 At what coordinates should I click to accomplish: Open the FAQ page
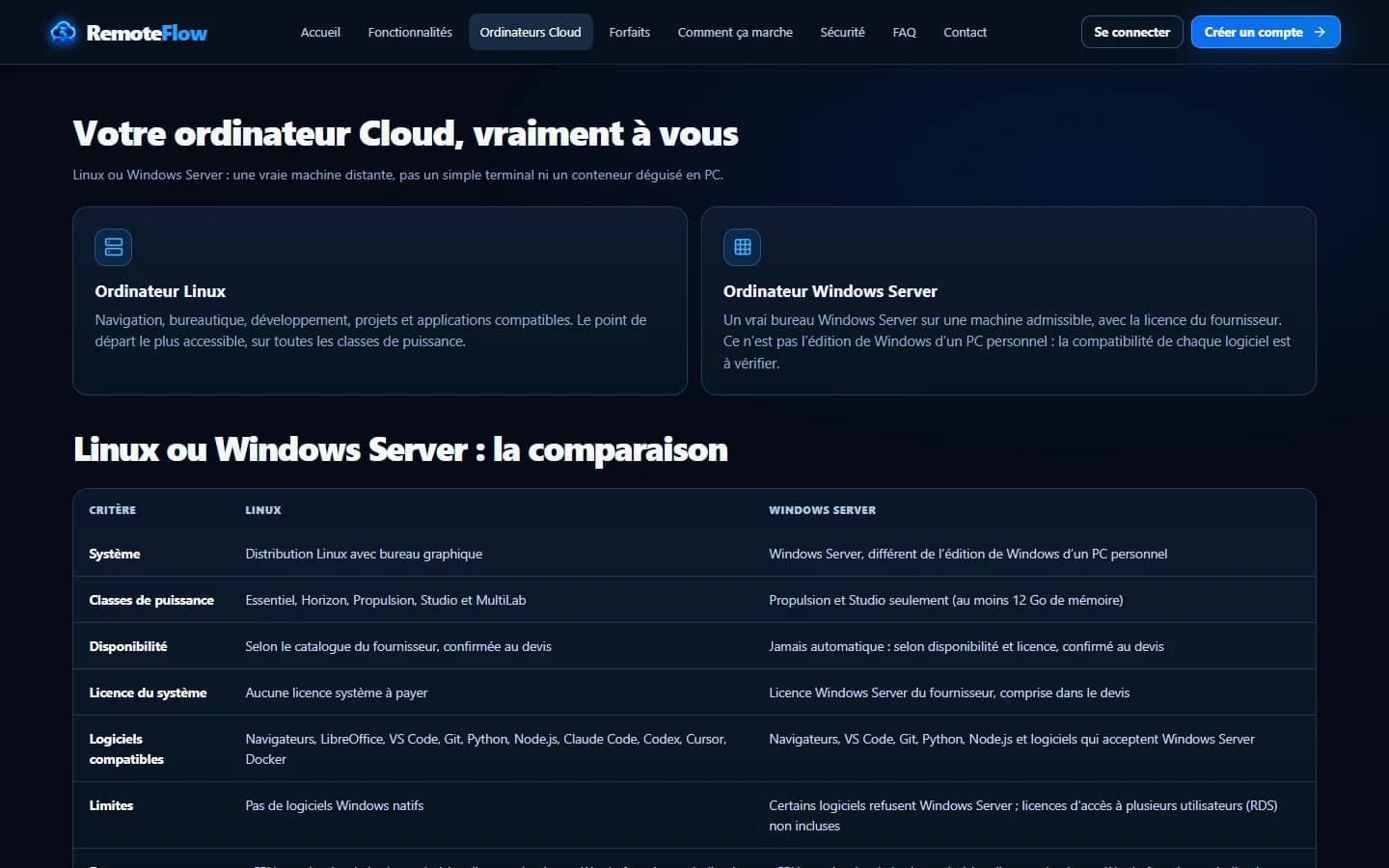pos(904,32)
